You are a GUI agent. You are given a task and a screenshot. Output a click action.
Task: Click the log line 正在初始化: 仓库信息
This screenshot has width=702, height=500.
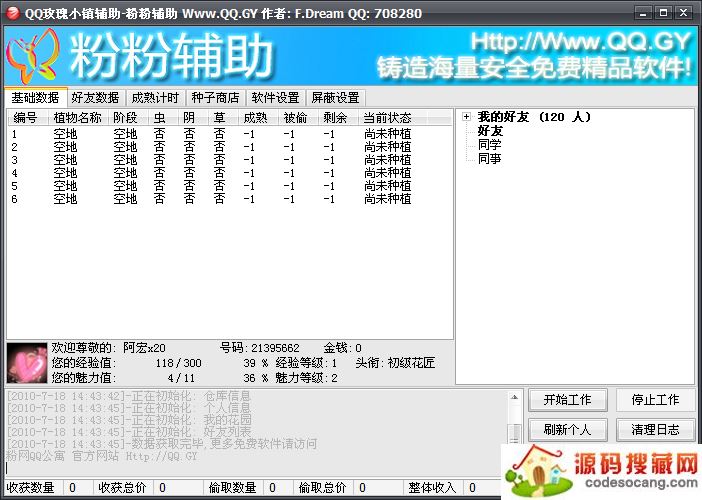(129, 396)
